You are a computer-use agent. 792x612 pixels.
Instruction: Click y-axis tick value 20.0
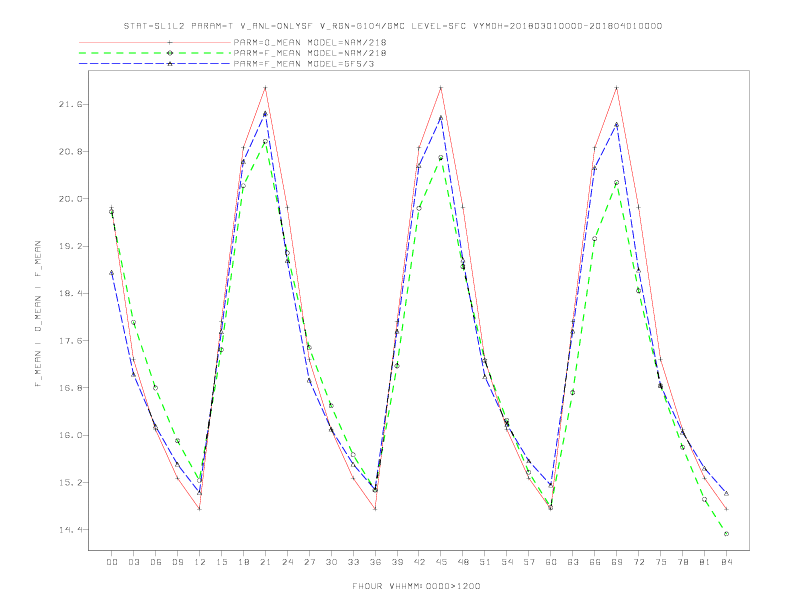tap(70, 199)
